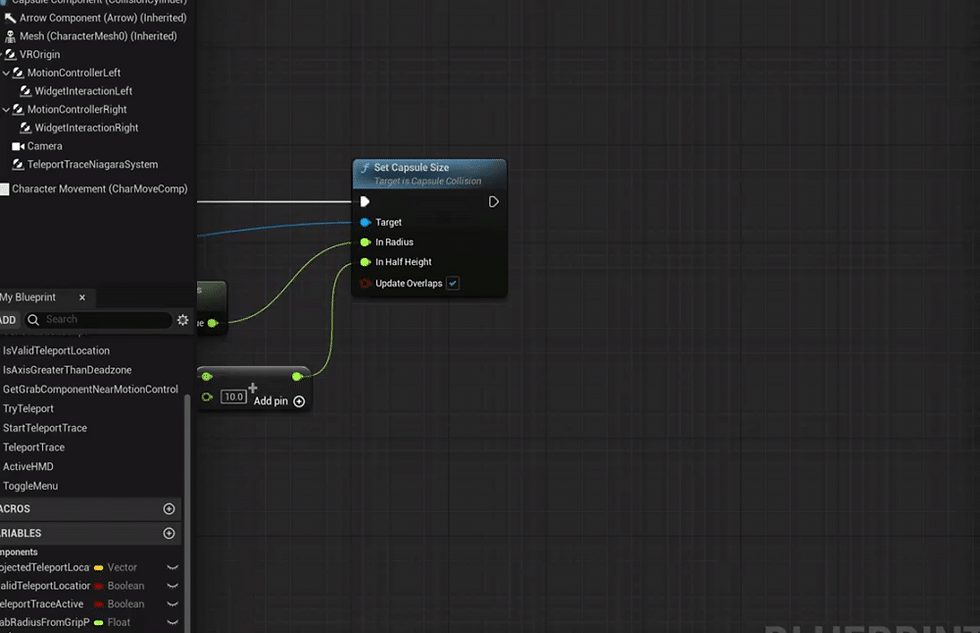Add a new macro with plus icon
The height and width of the screenshot is (633, 980).
pos(169,509)
